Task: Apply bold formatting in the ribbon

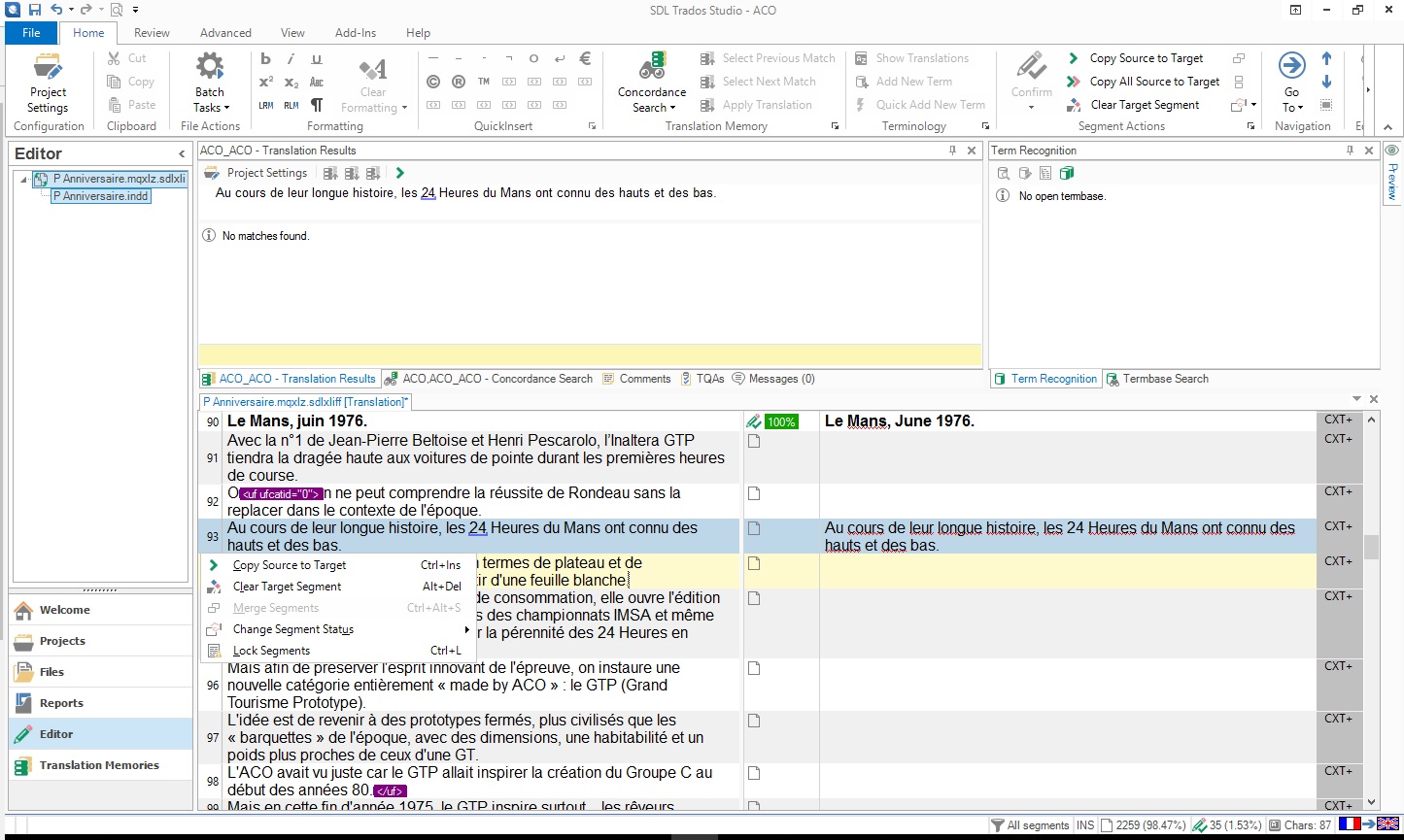Action: pyautogui.click(x=266, y=58)
